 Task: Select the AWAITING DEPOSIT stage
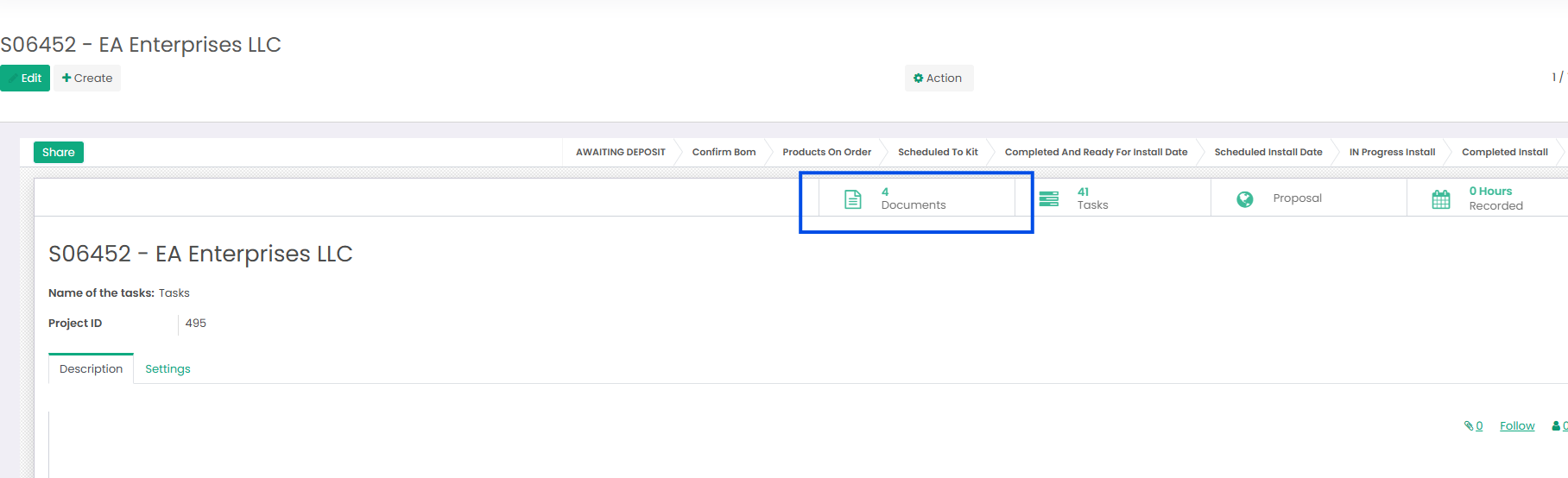point(620,152)
